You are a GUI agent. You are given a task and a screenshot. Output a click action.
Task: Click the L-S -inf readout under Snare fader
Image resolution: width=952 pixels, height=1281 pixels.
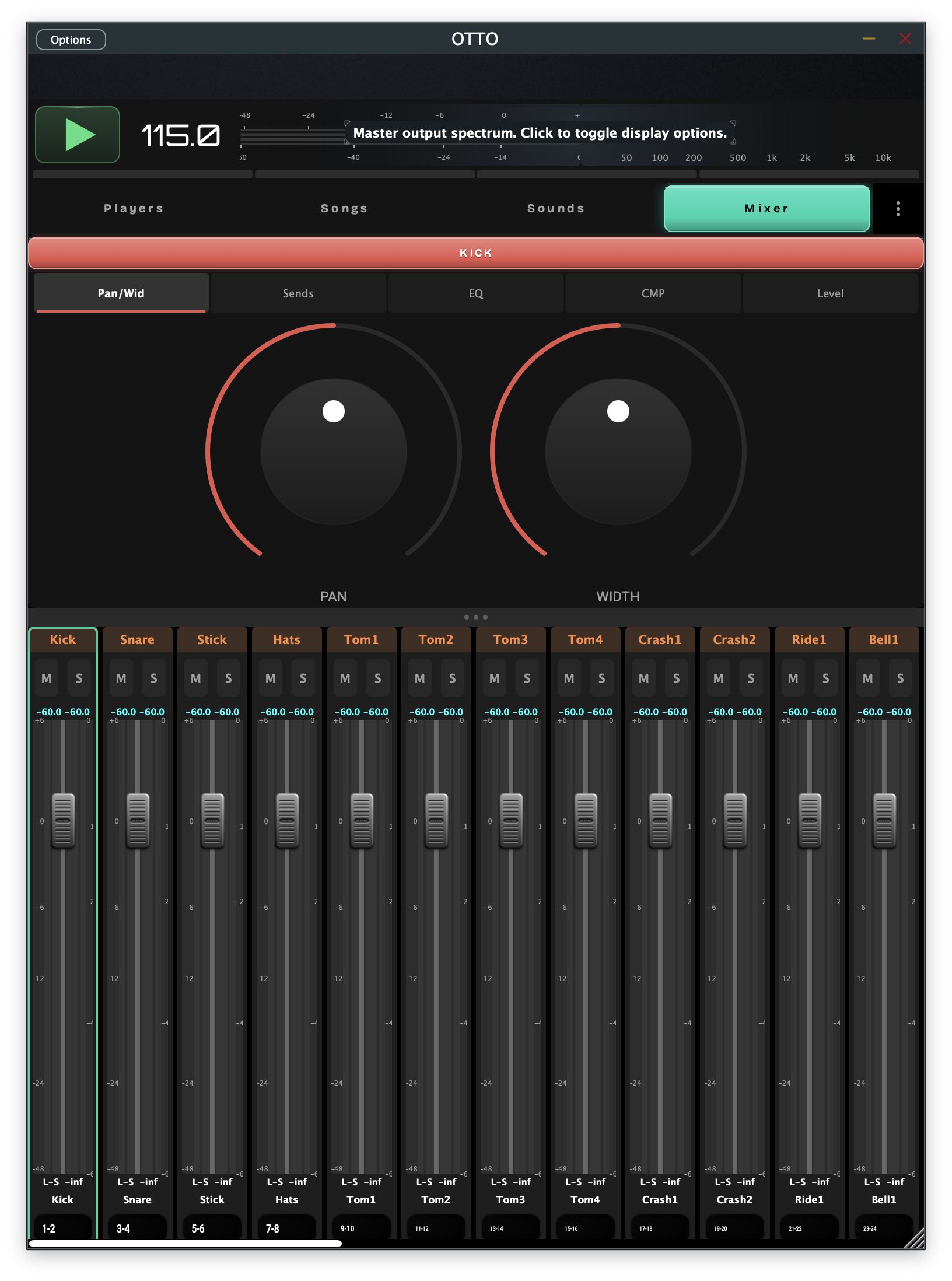click(x=138, y=1182)
